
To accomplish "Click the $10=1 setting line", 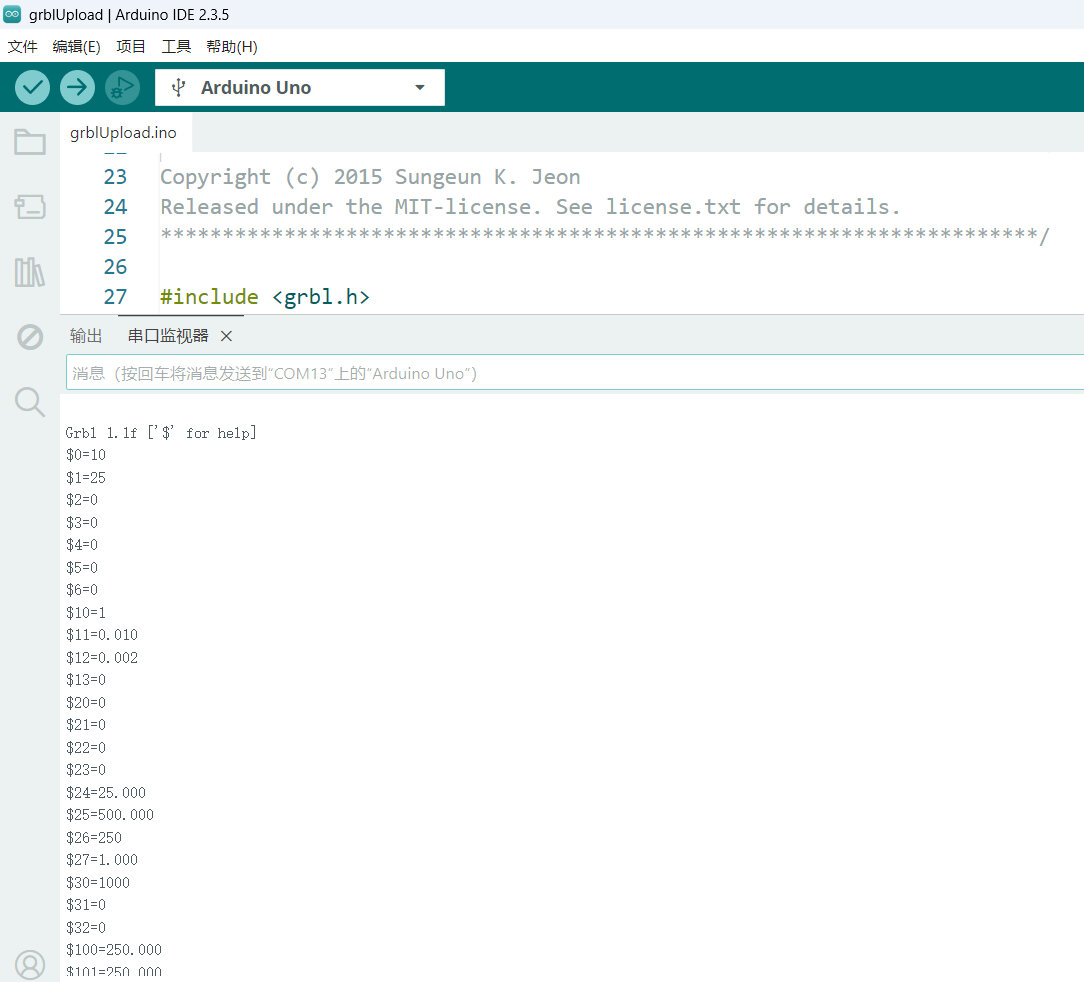I will (86, 613).
